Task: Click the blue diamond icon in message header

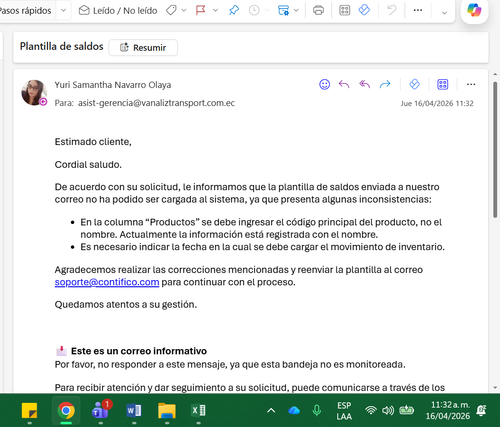Action: (x=414, y=84)
